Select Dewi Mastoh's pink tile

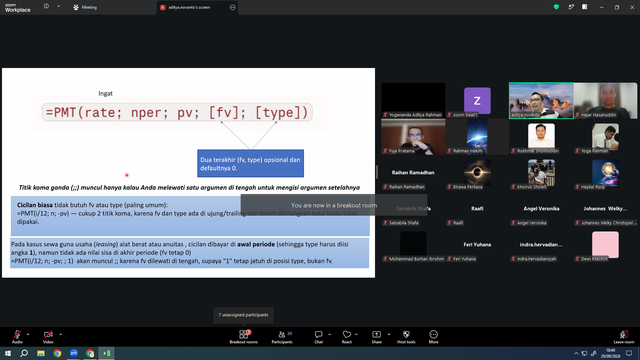click(605, 244)
